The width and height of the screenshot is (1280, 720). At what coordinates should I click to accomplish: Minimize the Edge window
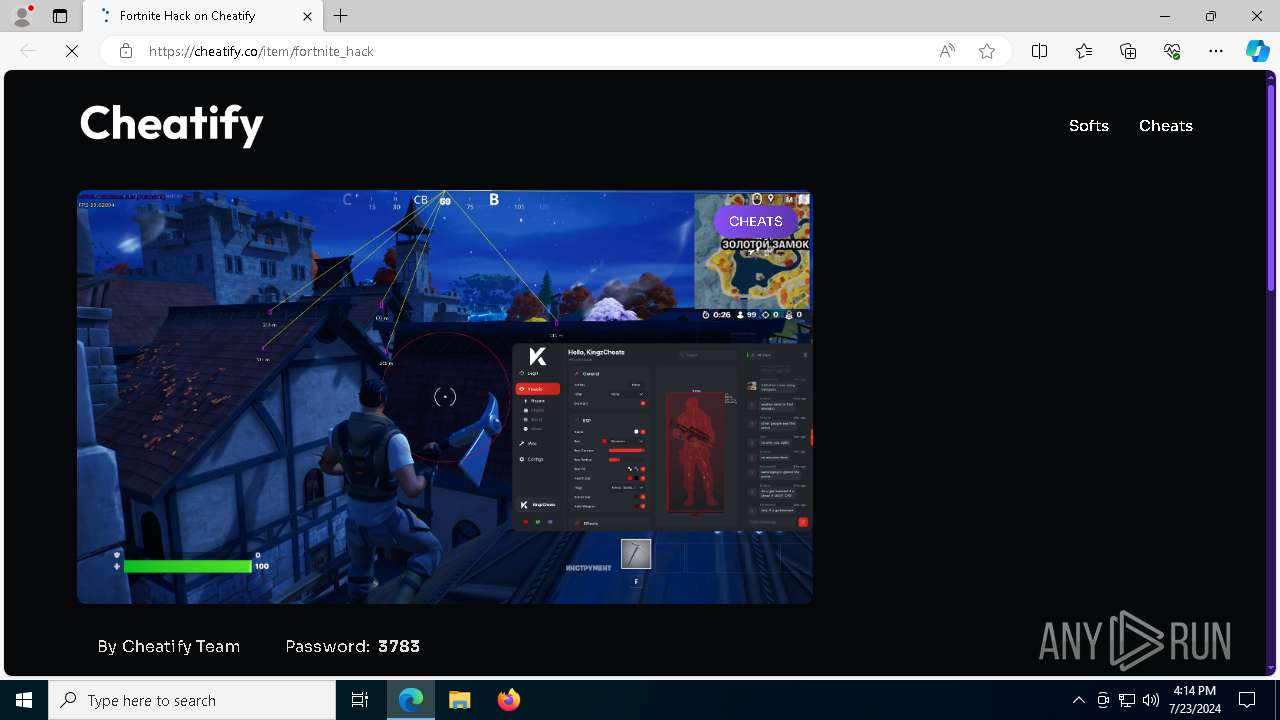pos(1165,16)
